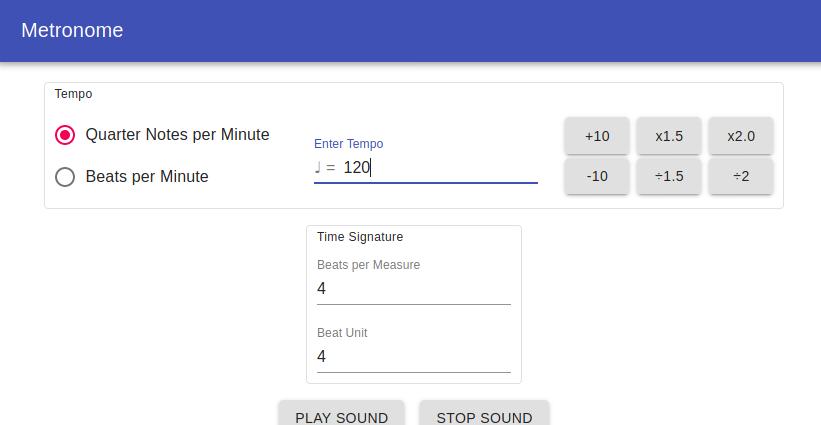Divide tempo using the ÷1.5 button

(669, 176)
